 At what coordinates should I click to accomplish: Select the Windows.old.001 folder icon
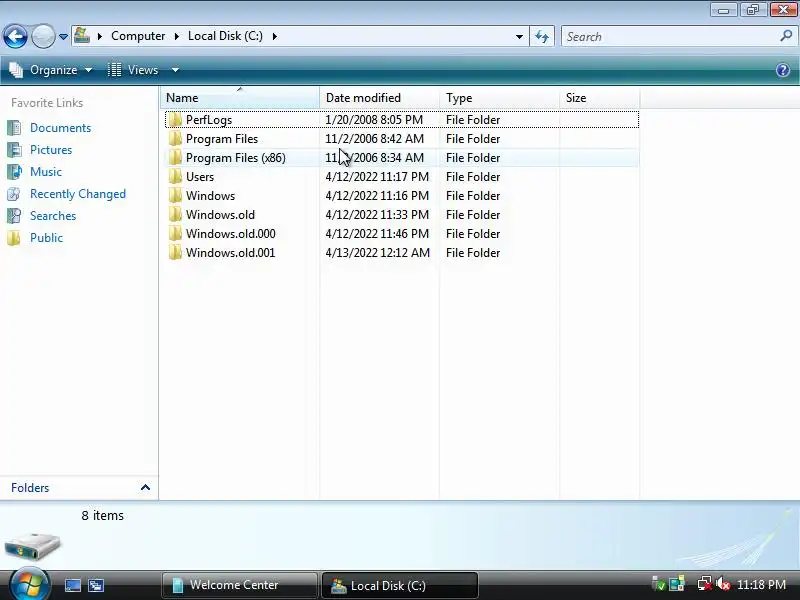coord(175,253)
